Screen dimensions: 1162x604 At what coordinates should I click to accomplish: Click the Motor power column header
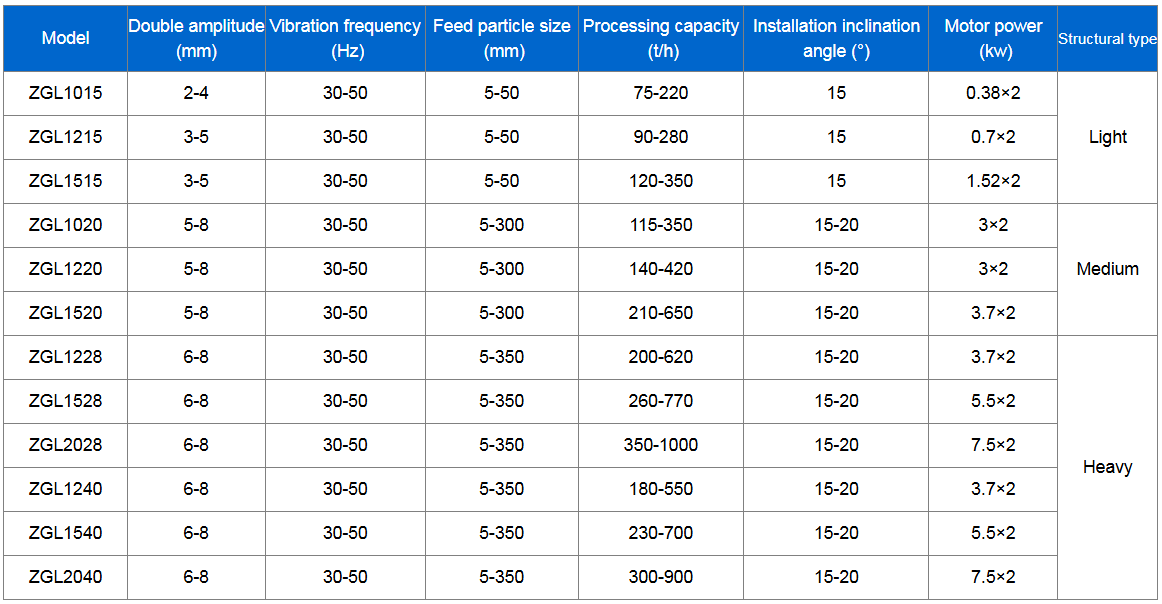tap(993, 38)
